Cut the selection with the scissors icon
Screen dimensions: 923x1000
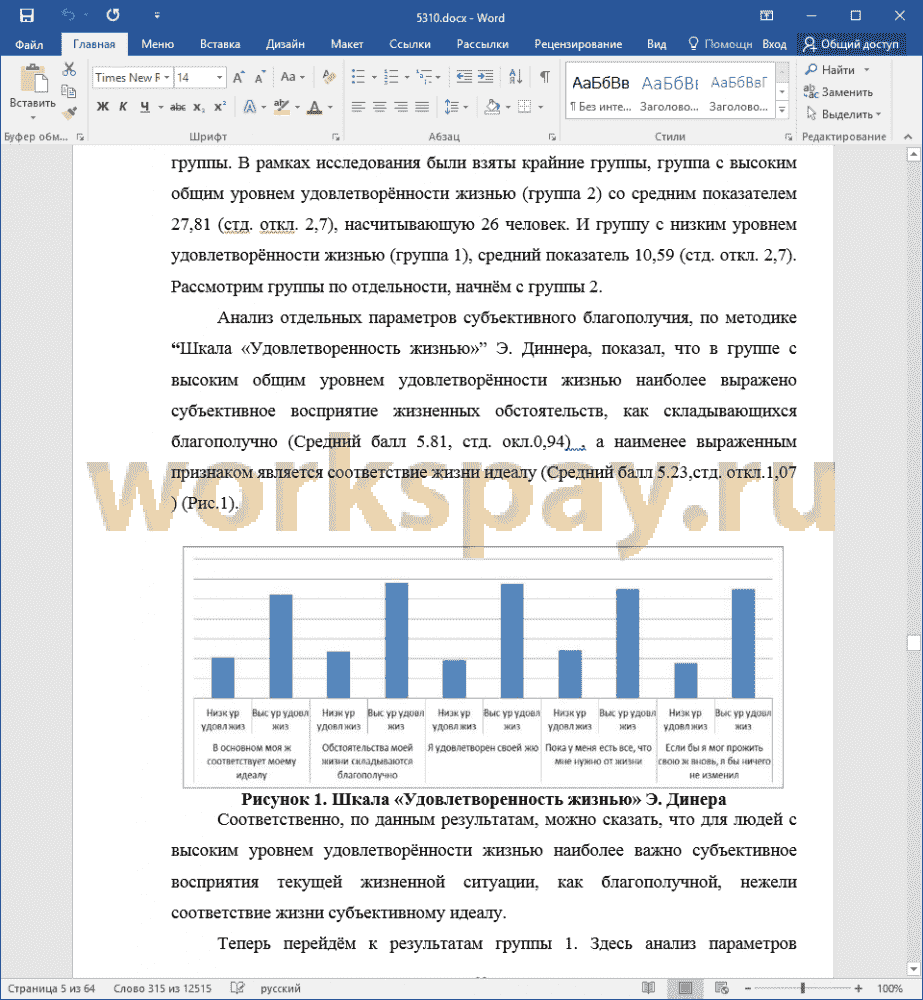click(69, 69)
